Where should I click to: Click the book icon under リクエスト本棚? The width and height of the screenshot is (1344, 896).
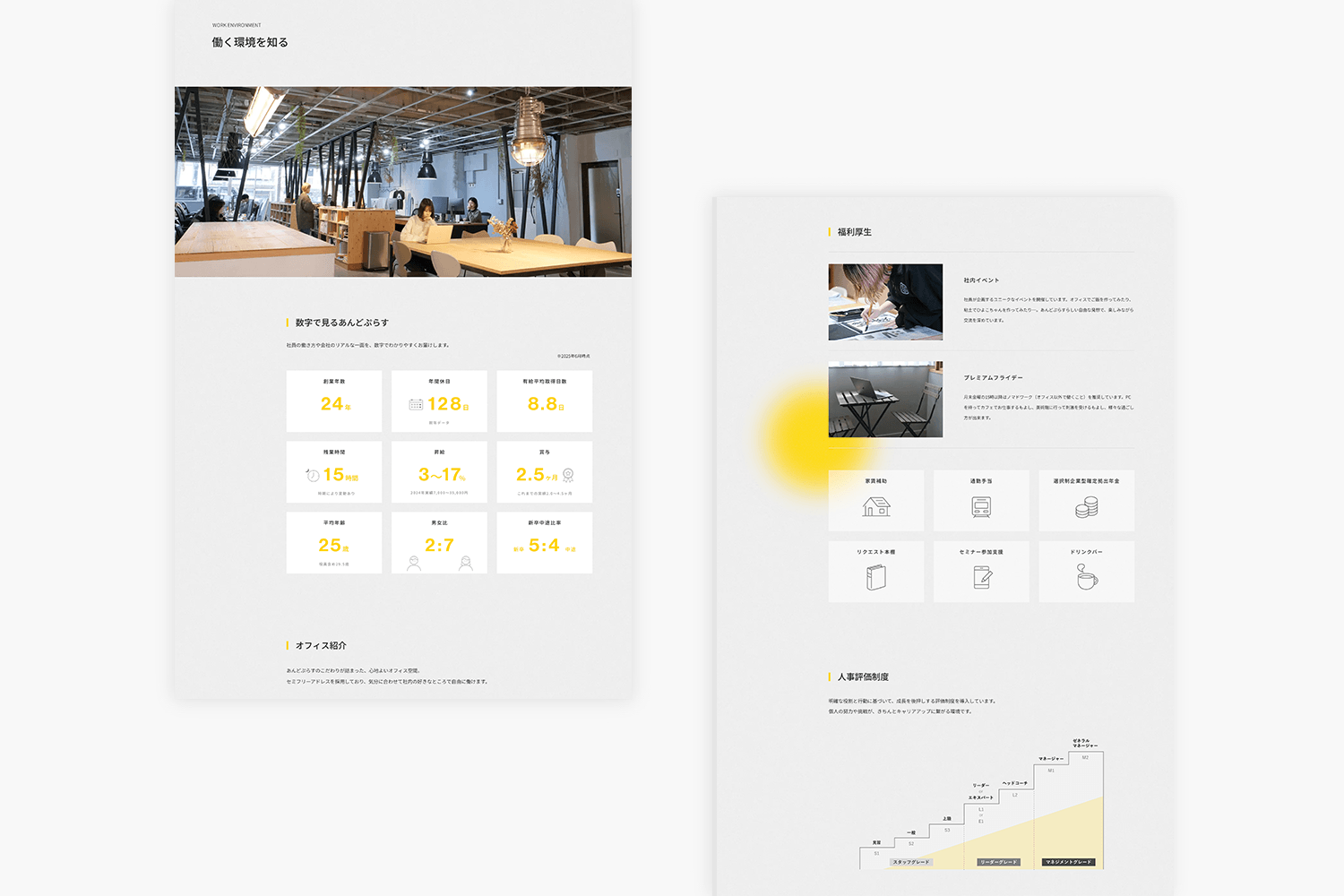point(876,578)
